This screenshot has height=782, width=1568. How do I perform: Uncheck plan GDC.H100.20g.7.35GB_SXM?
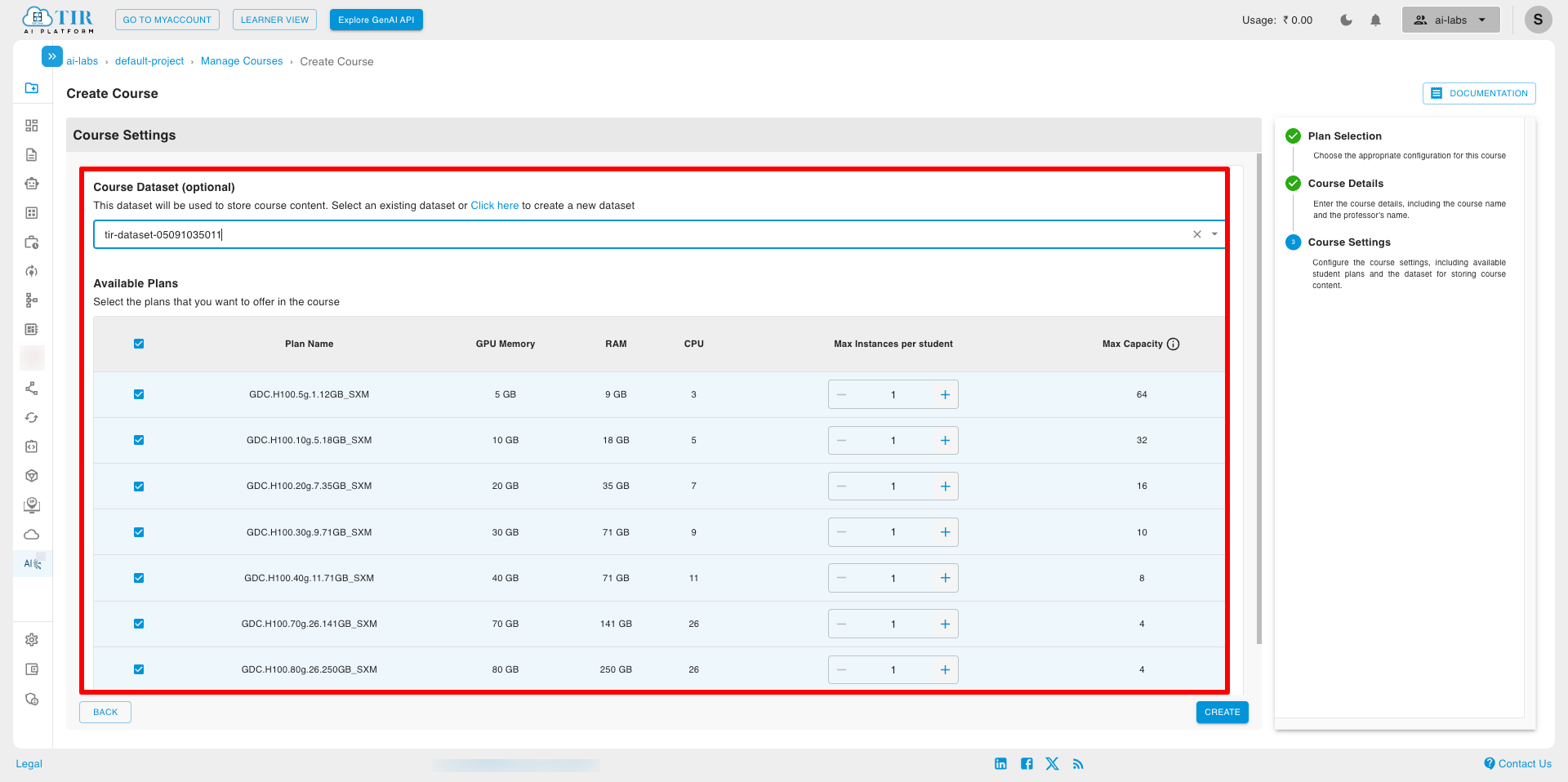coord(139,487)
